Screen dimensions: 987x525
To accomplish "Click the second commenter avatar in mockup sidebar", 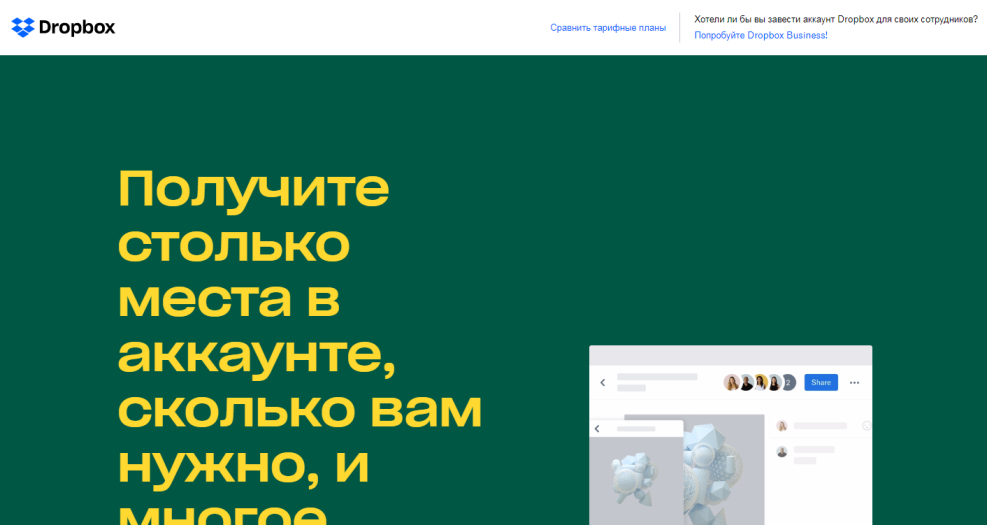I will click(x=782, y=452).
